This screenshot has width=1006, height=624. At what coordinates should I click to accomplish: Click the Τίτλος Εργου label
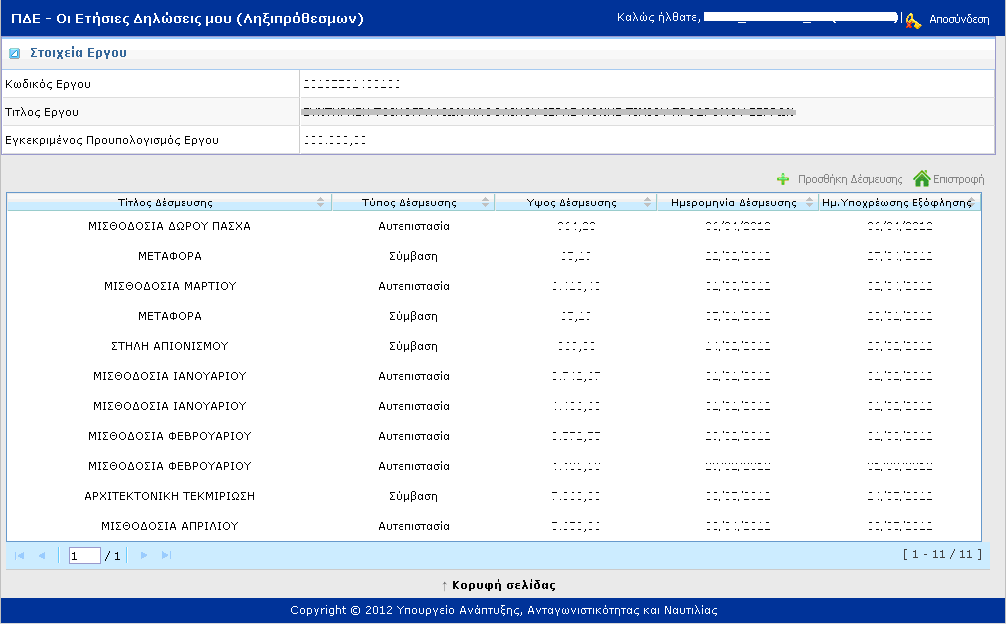[x=42, y=112]
